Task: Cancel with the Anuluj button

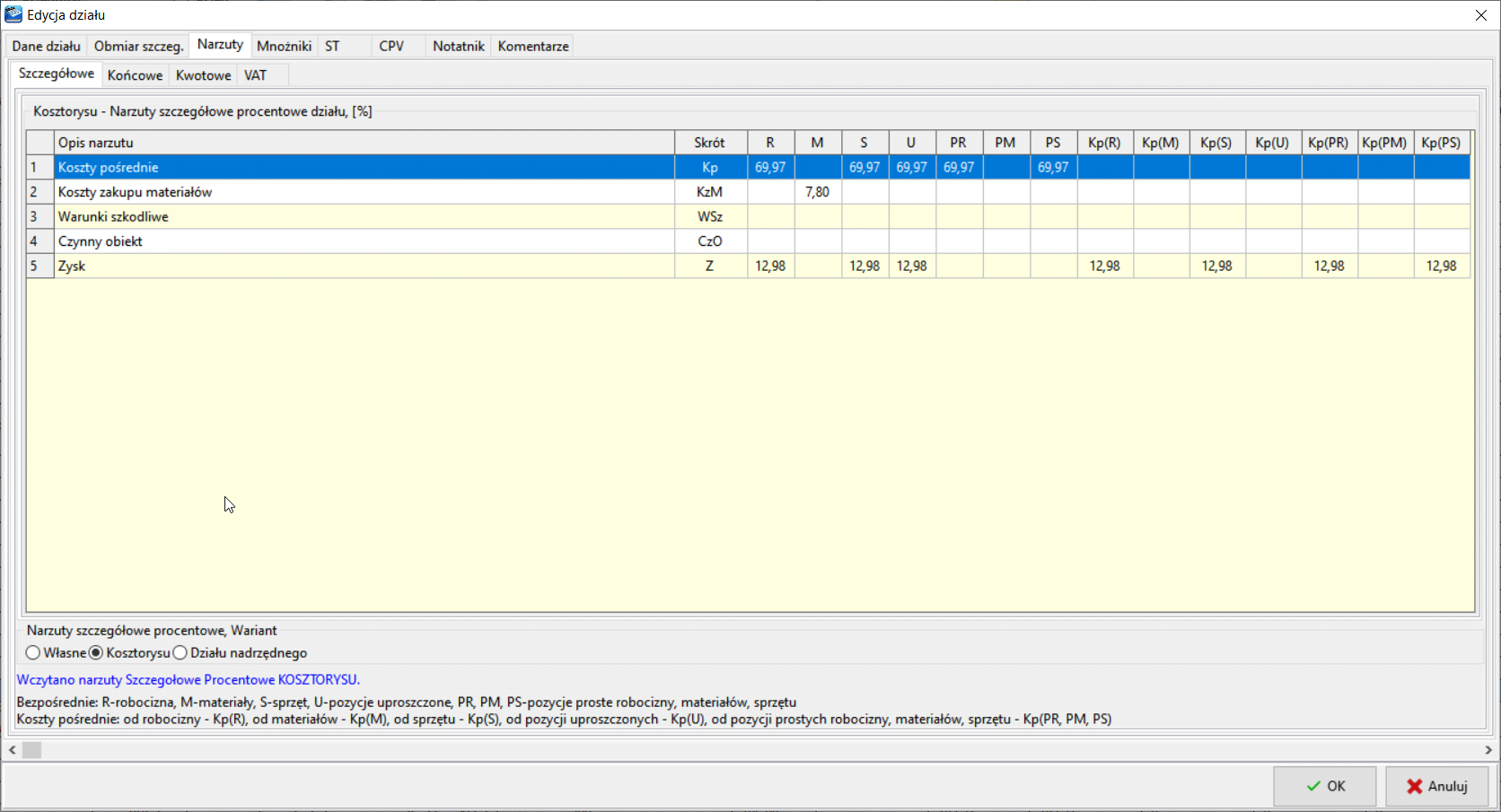Action: (x=1436, y=786)
